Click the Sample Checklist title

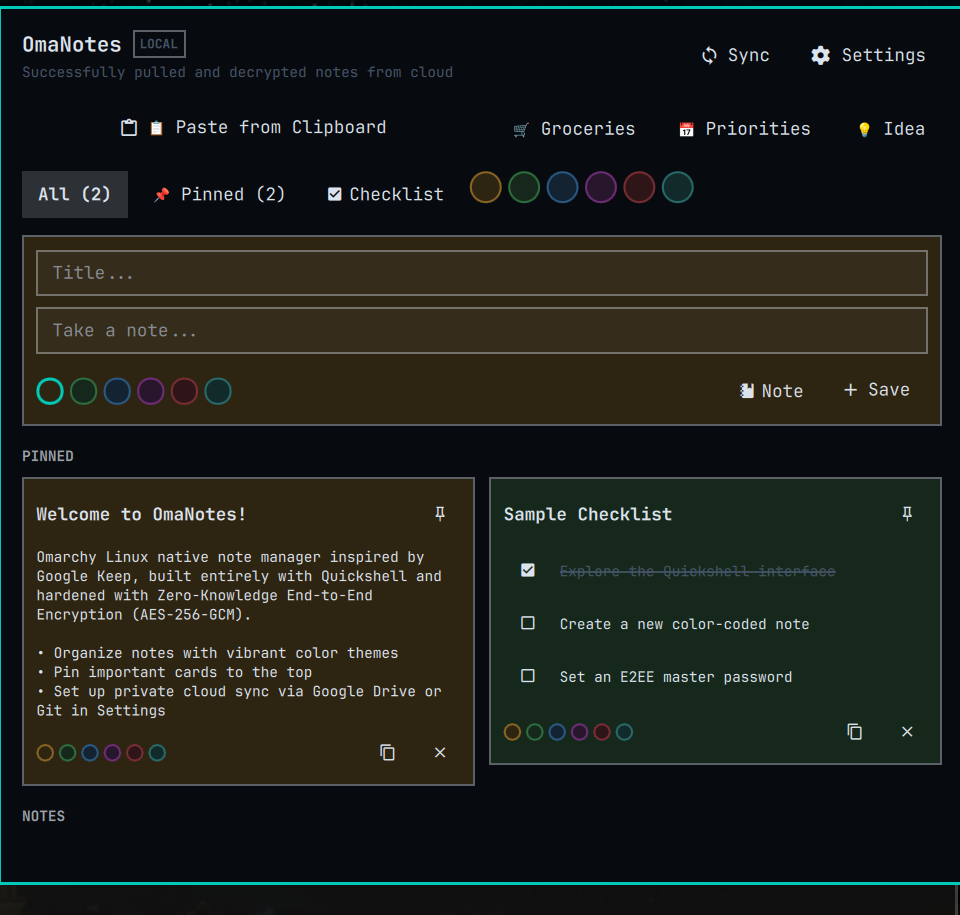click(588, 514)
